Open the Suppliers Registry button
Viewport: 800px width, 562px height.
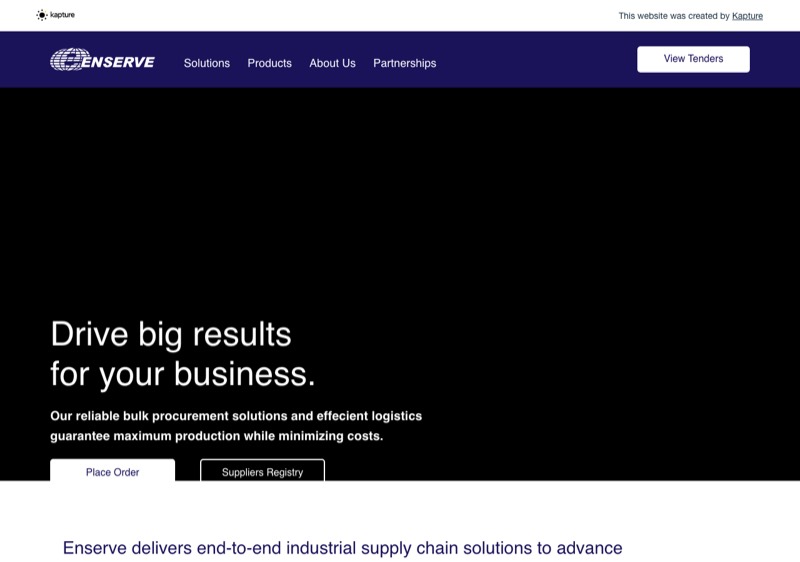coord(262,470)
